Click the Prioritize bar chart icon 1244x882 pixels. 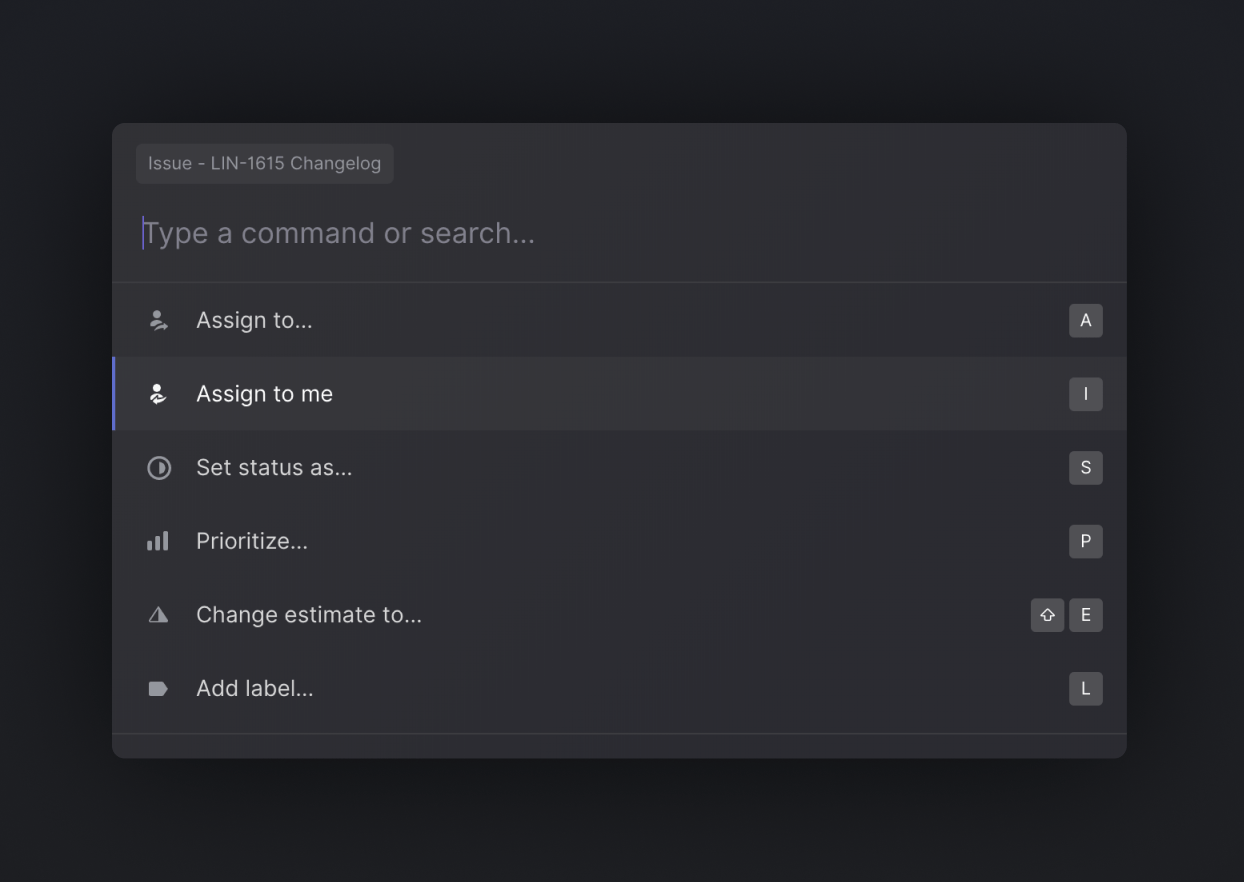[158, 541]
